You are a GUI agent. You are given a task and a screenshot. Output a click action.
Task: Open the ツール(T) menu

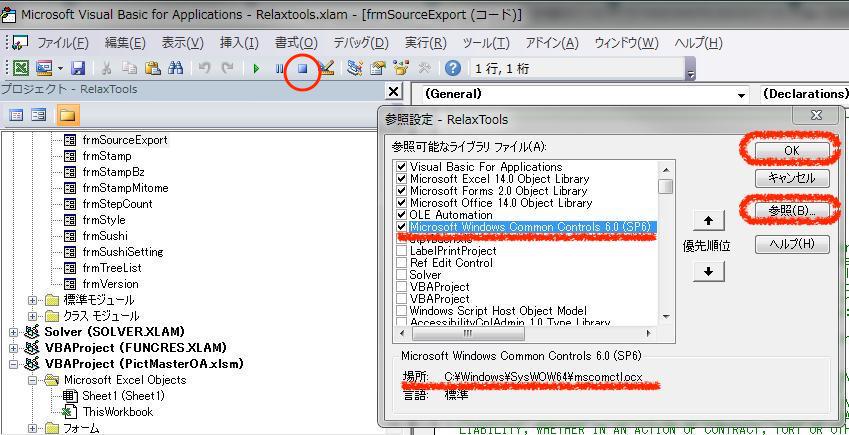[x=486, y=43]
